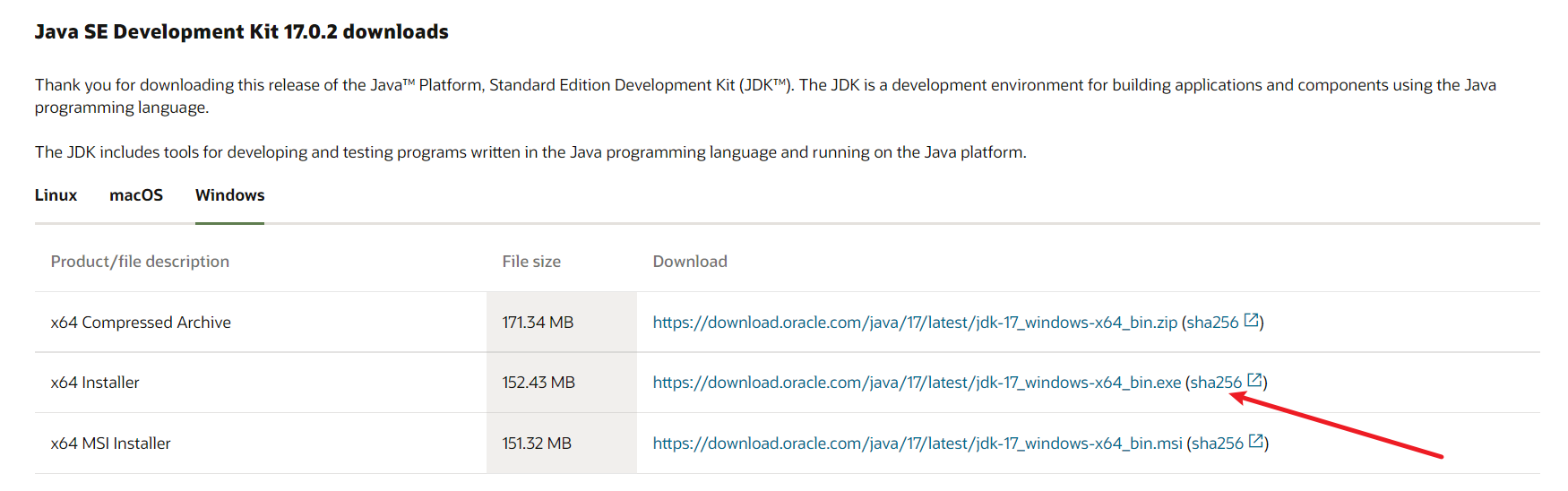Click the Java SE Development Kit heading
The width and height of the screenshot is (1568, 491).
pyautogui.click(x=241, y=32)
